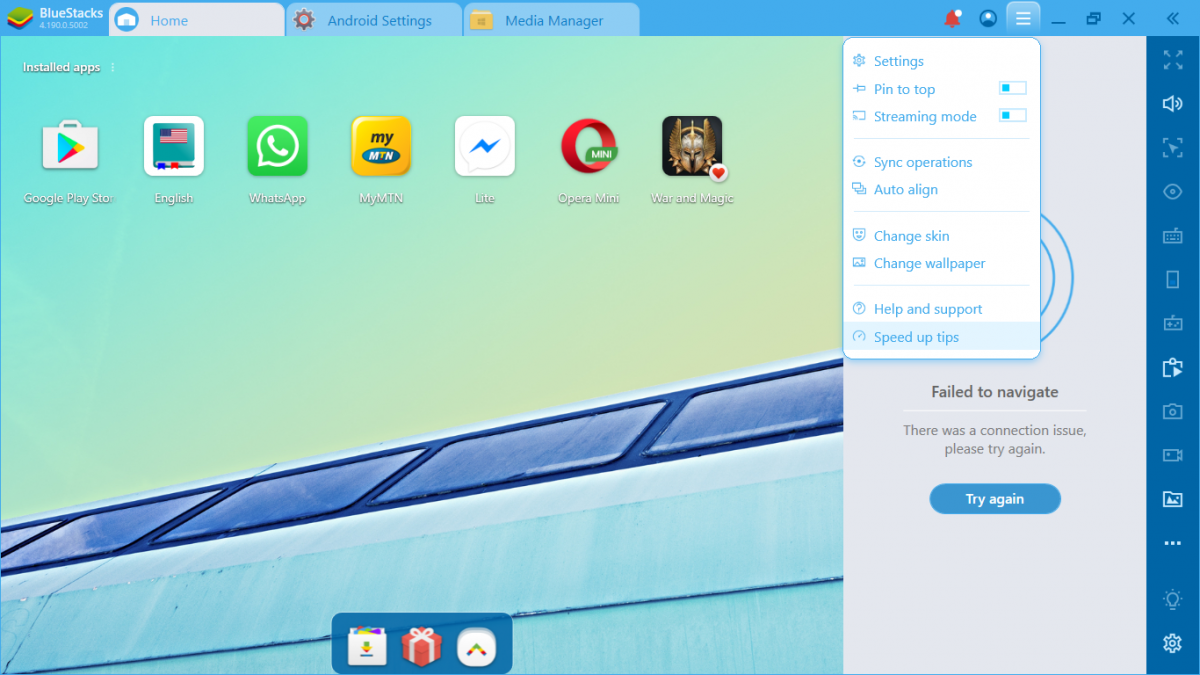Take a screenshot with the camera icon
This screenshot has height=675, width=1200.
(1172, 412)
